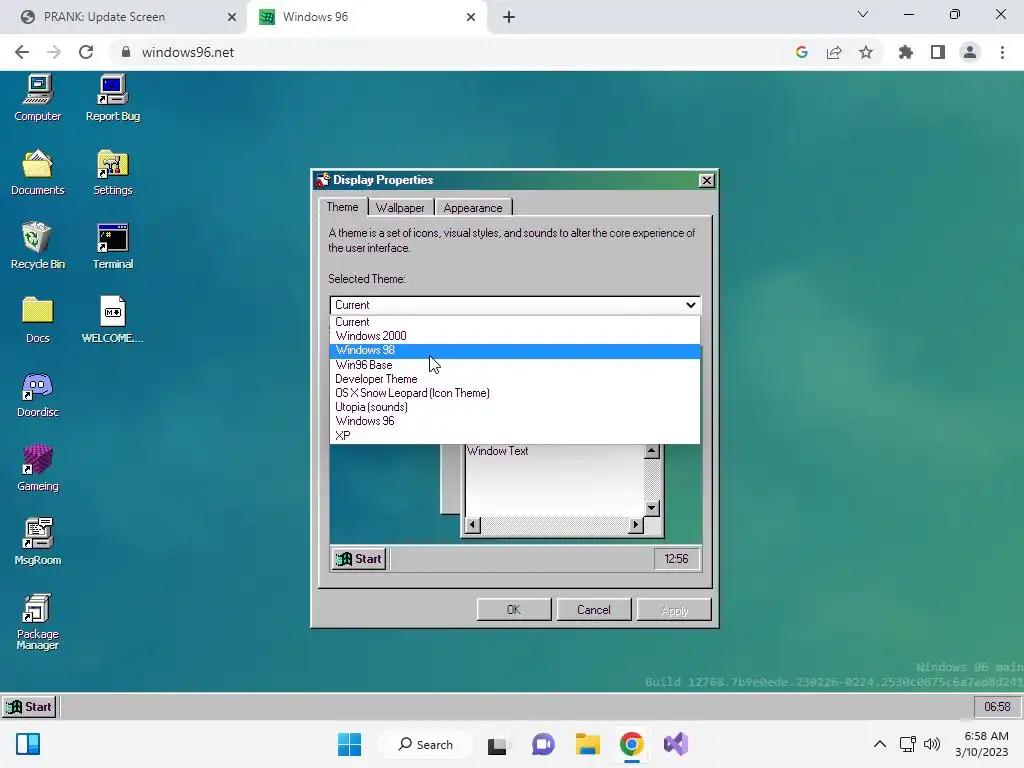
Task: Close the Windows 96 browser tab
Action: tap(471, 17)
